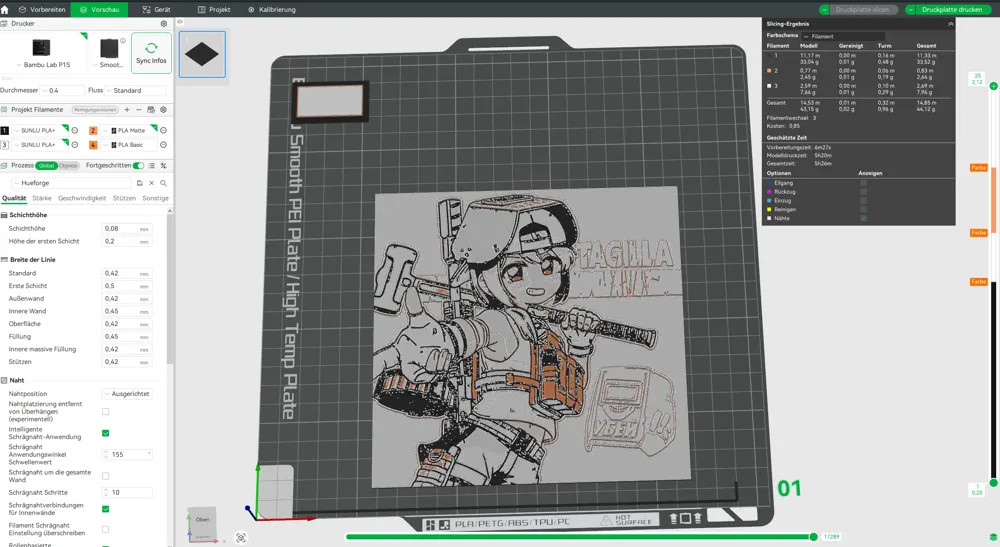Click edit icon beside PLA Basic filament
The image size is (1000, 547).
163,145
